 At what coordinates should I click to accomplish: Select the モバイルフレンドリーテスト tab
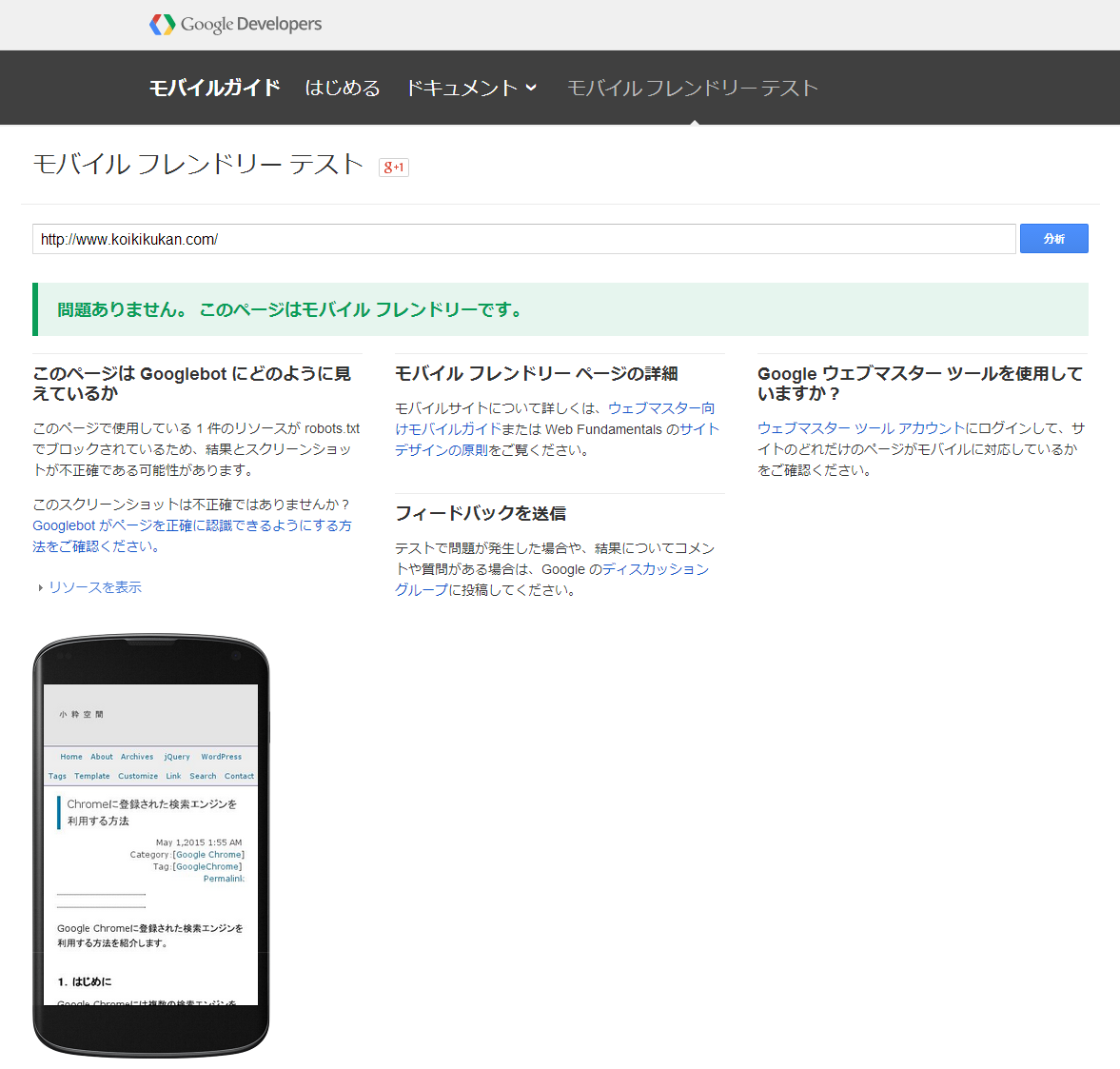[692, 88]
